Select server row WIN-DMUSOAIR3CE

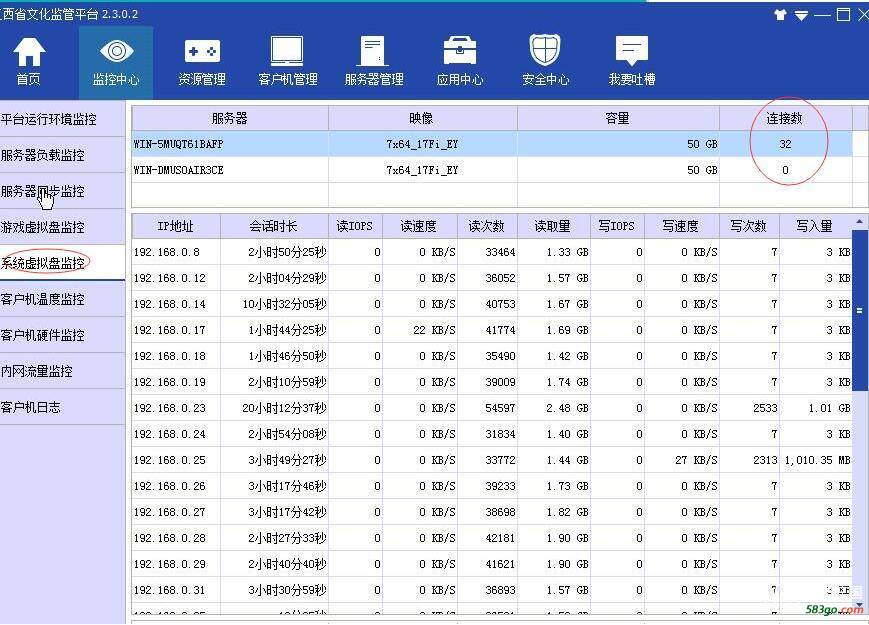click(492, 170)
